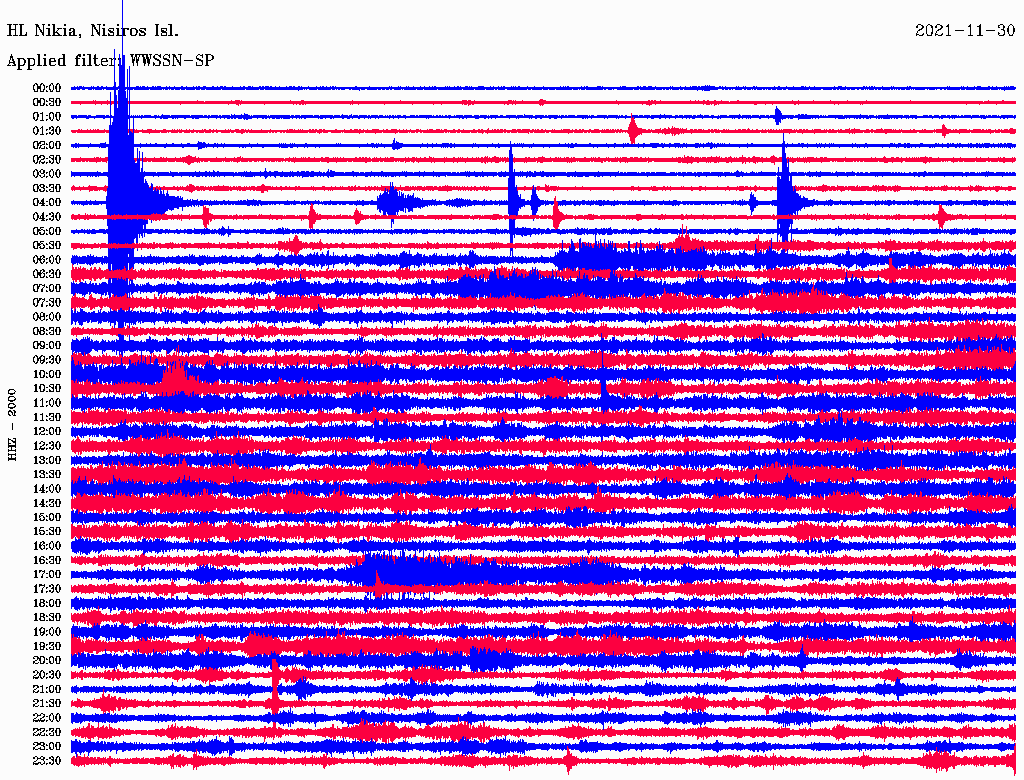1024x780 pixels.
Task: Click the station title 'HL Nikia, Nisiros Isl.'
Action: coord(93,31)
